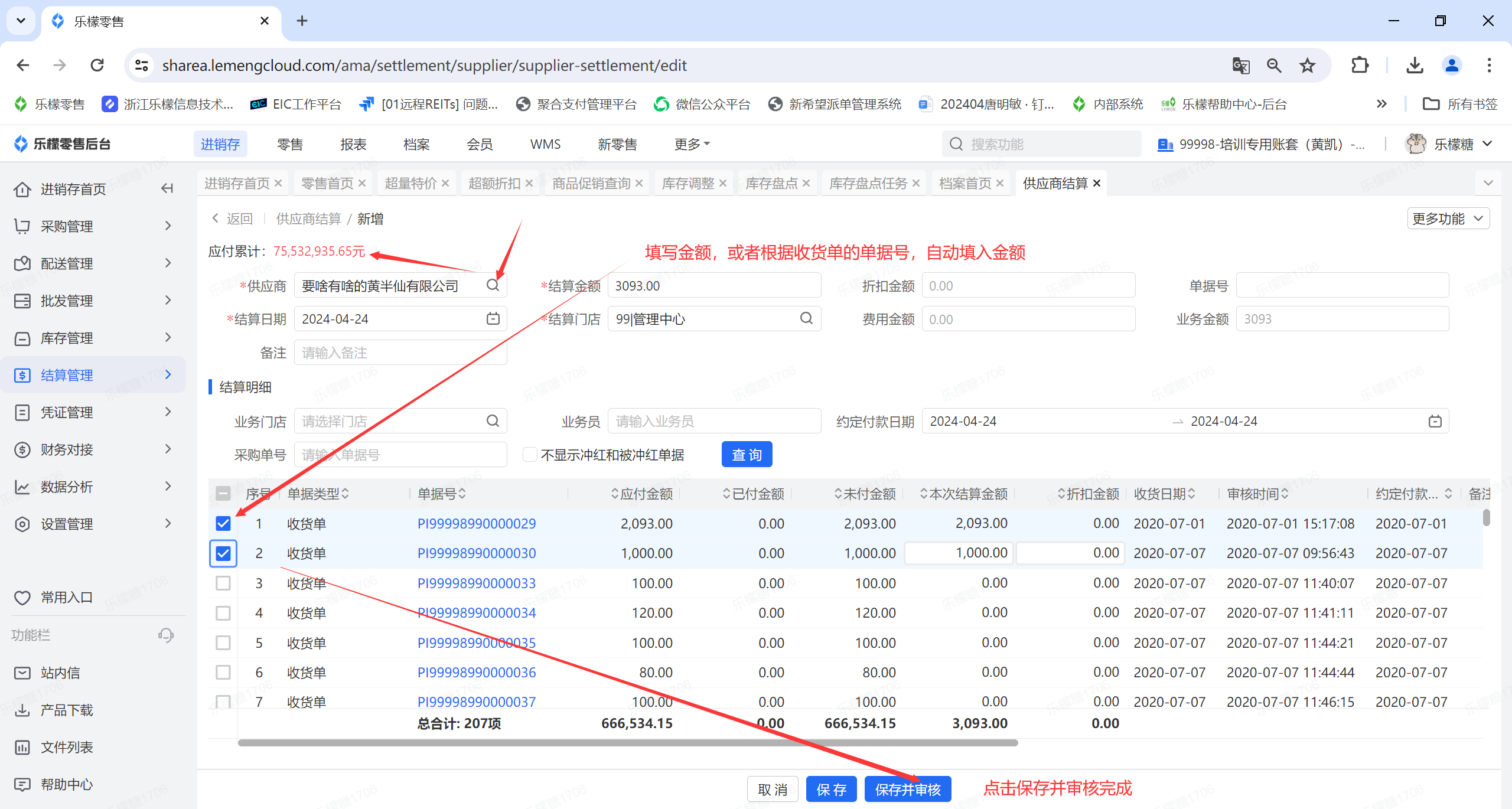The image size is (1512, 809).
Task: Check row 4 checkbox PI99998990000034
Action: pos(223,613)
